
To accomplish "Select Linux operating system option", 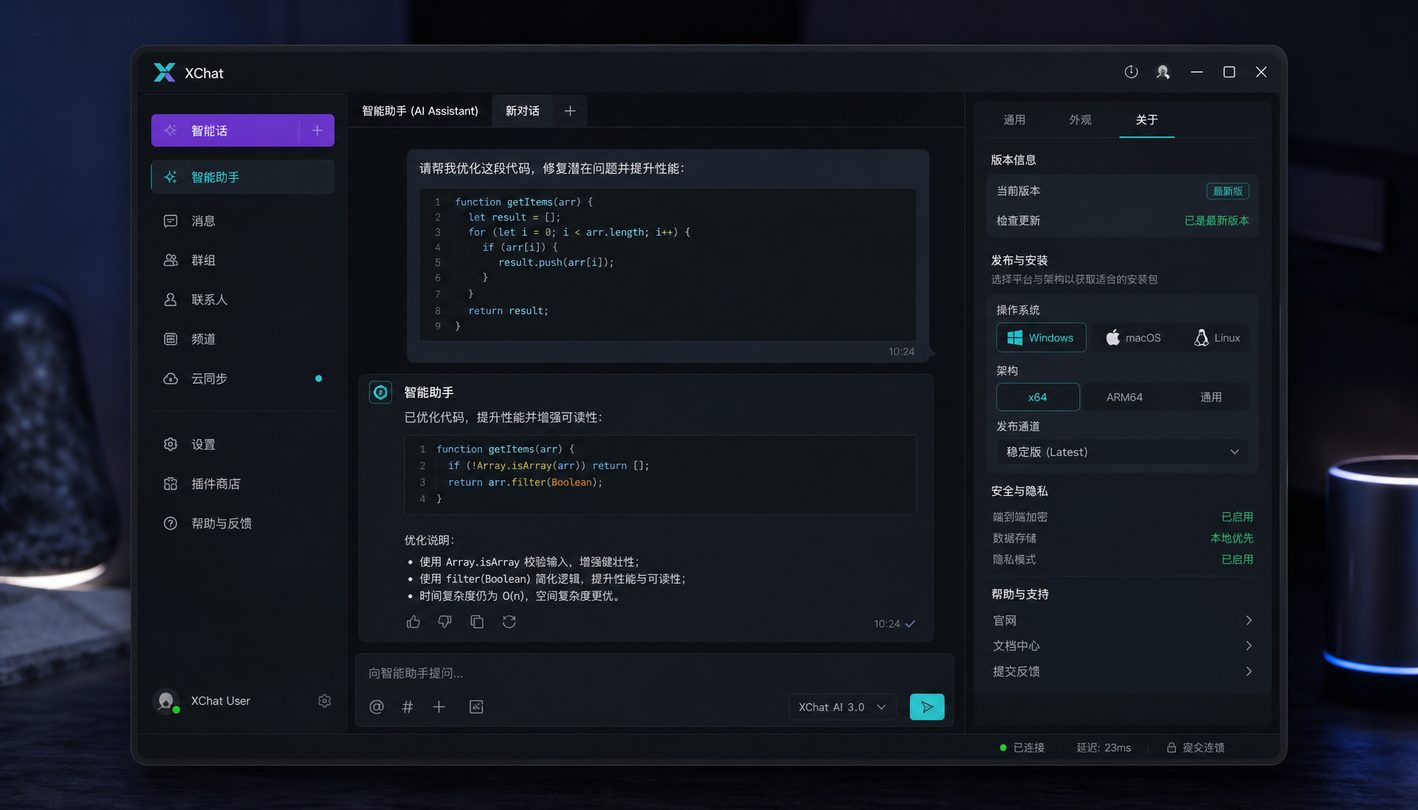I will 1217,338.
